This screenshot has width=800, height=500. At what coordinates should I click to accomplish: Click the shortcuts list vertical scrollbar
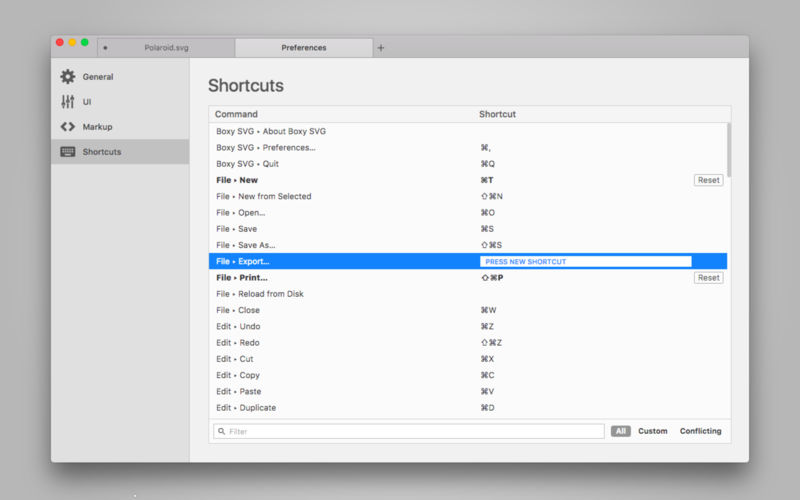pos(728,150)
